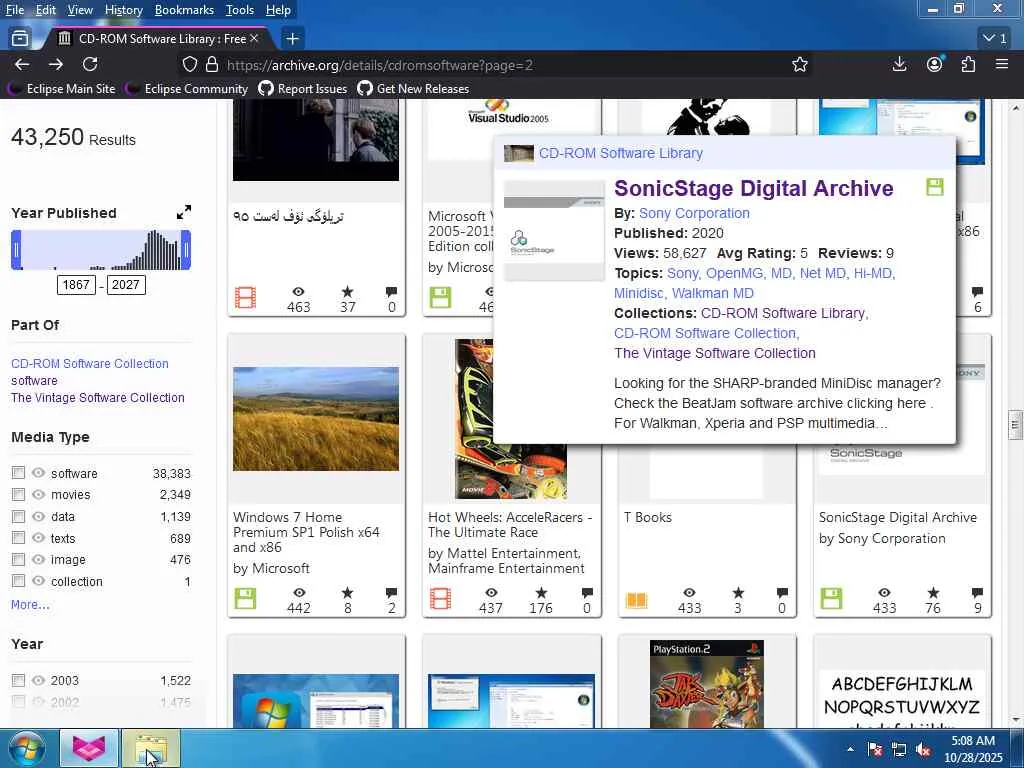
Task: Open the Report Issues bookmark
Action: point(303,88)
